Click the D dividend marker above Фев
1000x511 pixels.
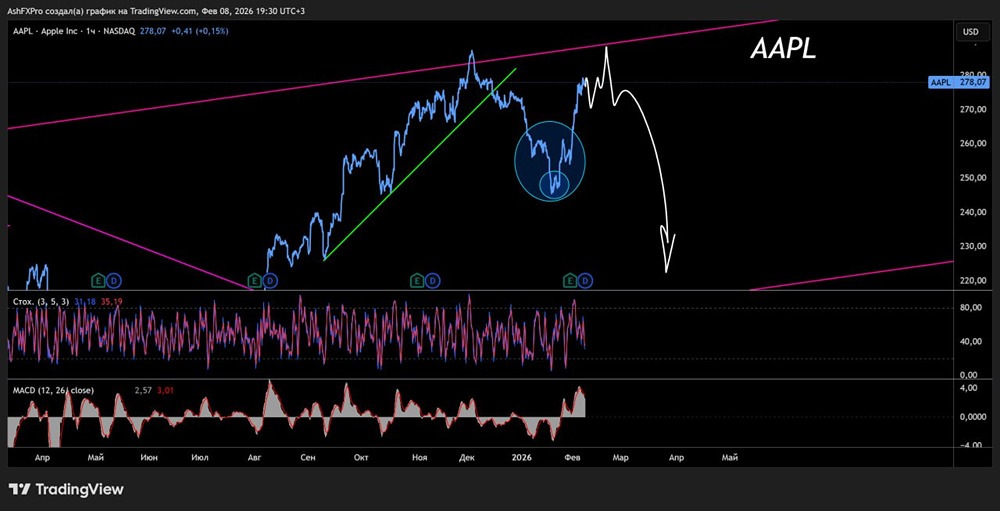click(585, 280)
